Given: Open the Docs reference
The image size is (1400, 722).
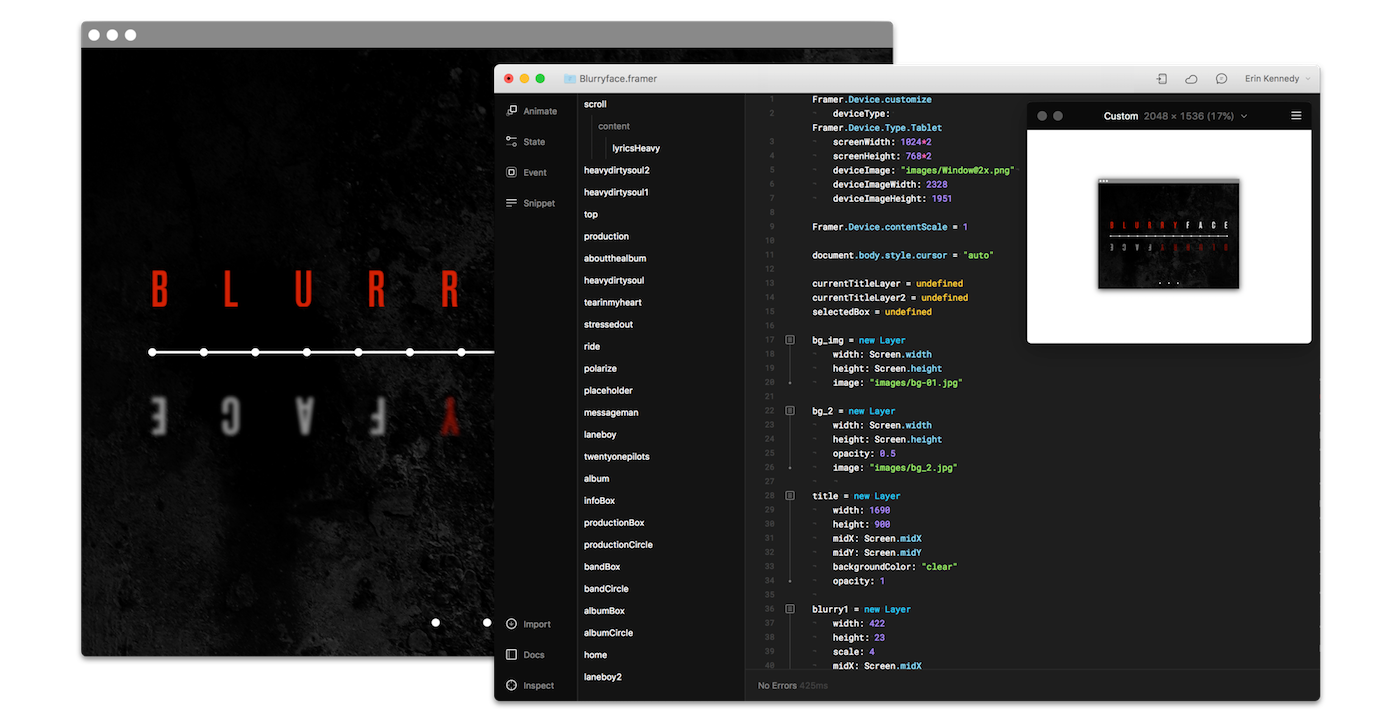Looking at the screenshot, I should (525, 655).
